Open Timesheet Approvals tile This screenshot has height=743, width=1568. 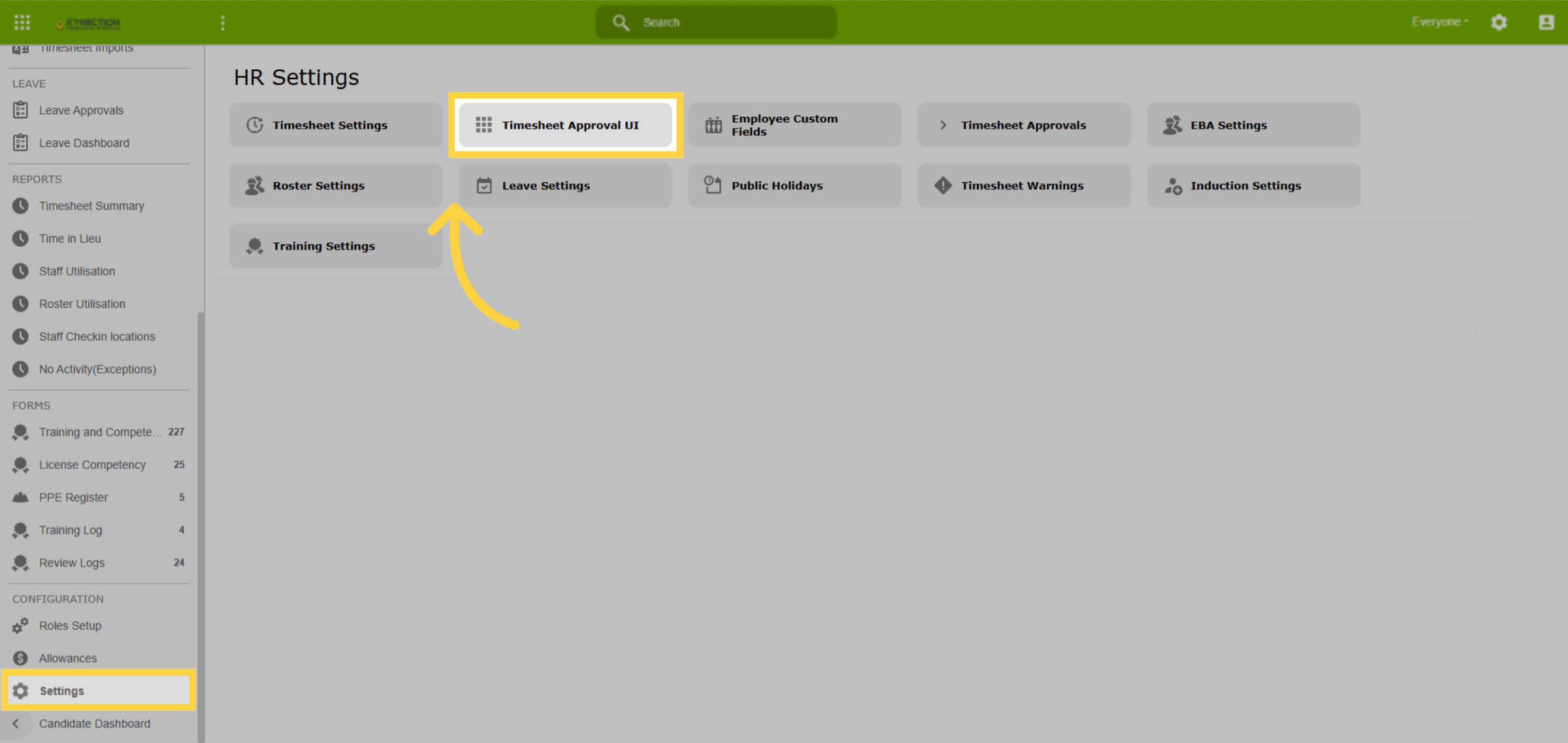pyautogui.click(x=1024, y=125)
